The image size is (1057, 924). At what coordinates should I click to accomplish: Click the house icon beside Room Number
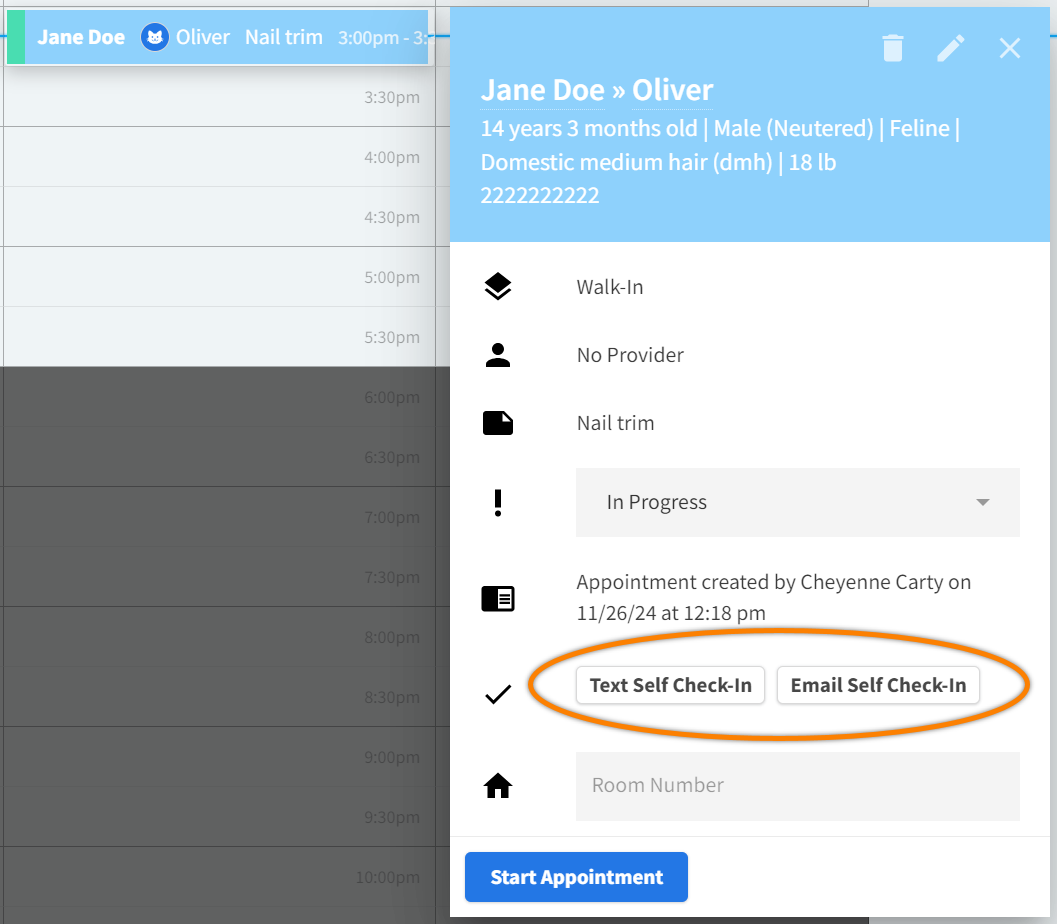[x=498, y=786]
